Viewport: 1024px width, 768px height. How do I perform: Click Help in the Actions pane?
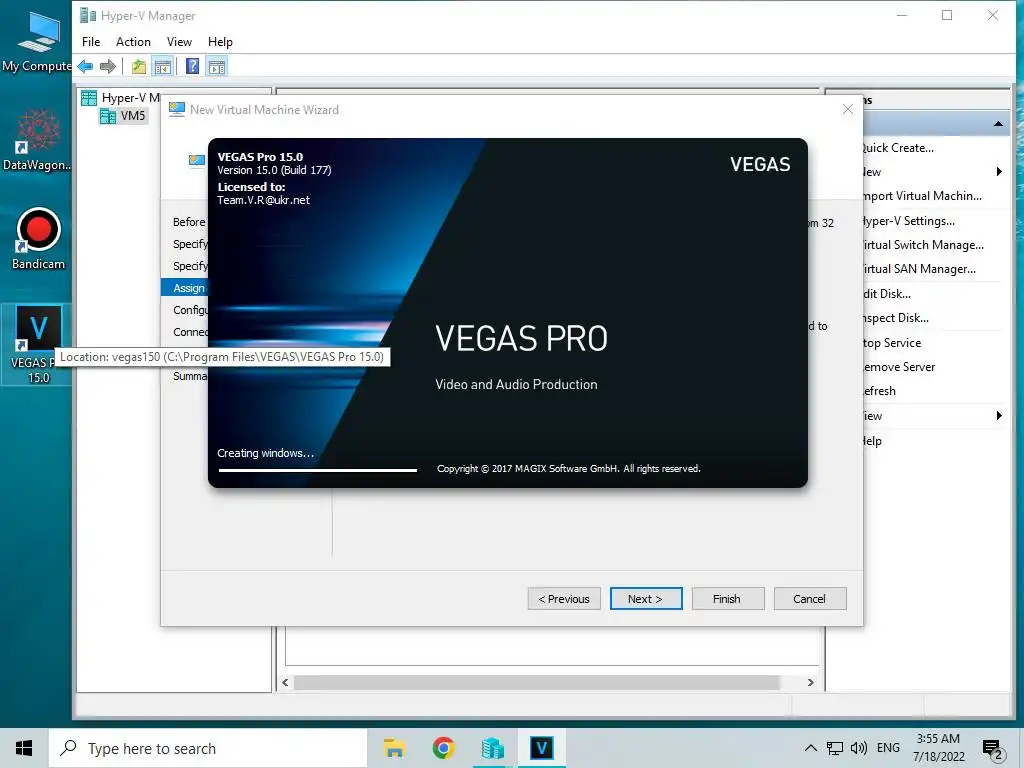coord(872,441)
